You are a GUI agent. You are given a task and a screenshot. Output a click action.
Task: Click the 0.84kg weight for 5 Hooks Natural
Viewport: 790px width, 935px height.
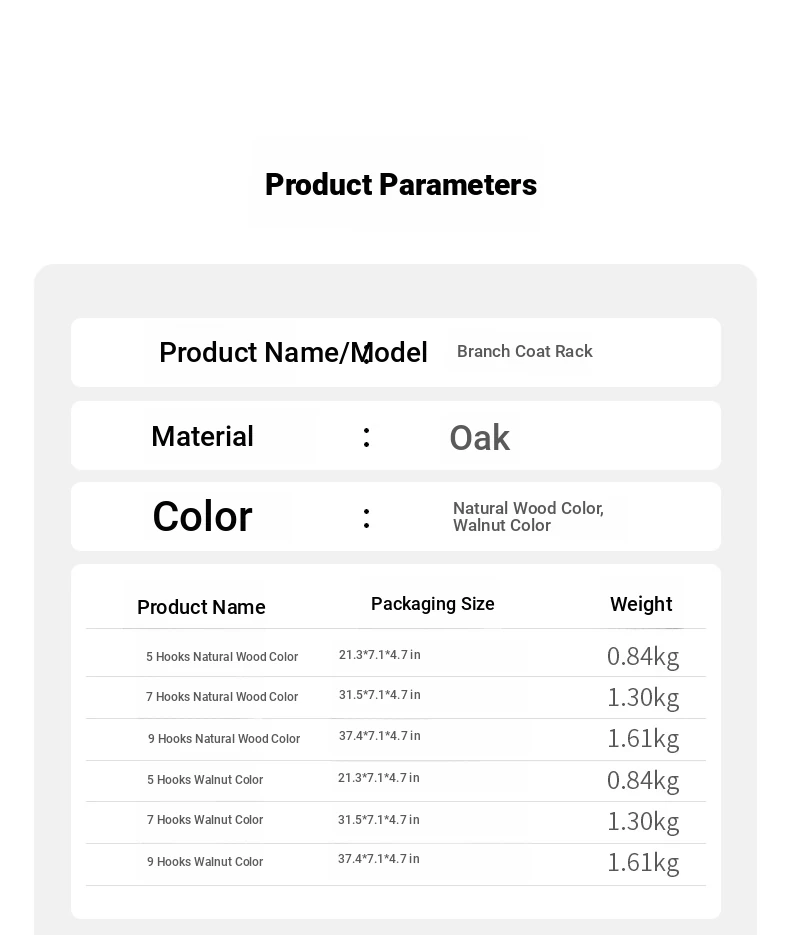(x=643, y=657)
